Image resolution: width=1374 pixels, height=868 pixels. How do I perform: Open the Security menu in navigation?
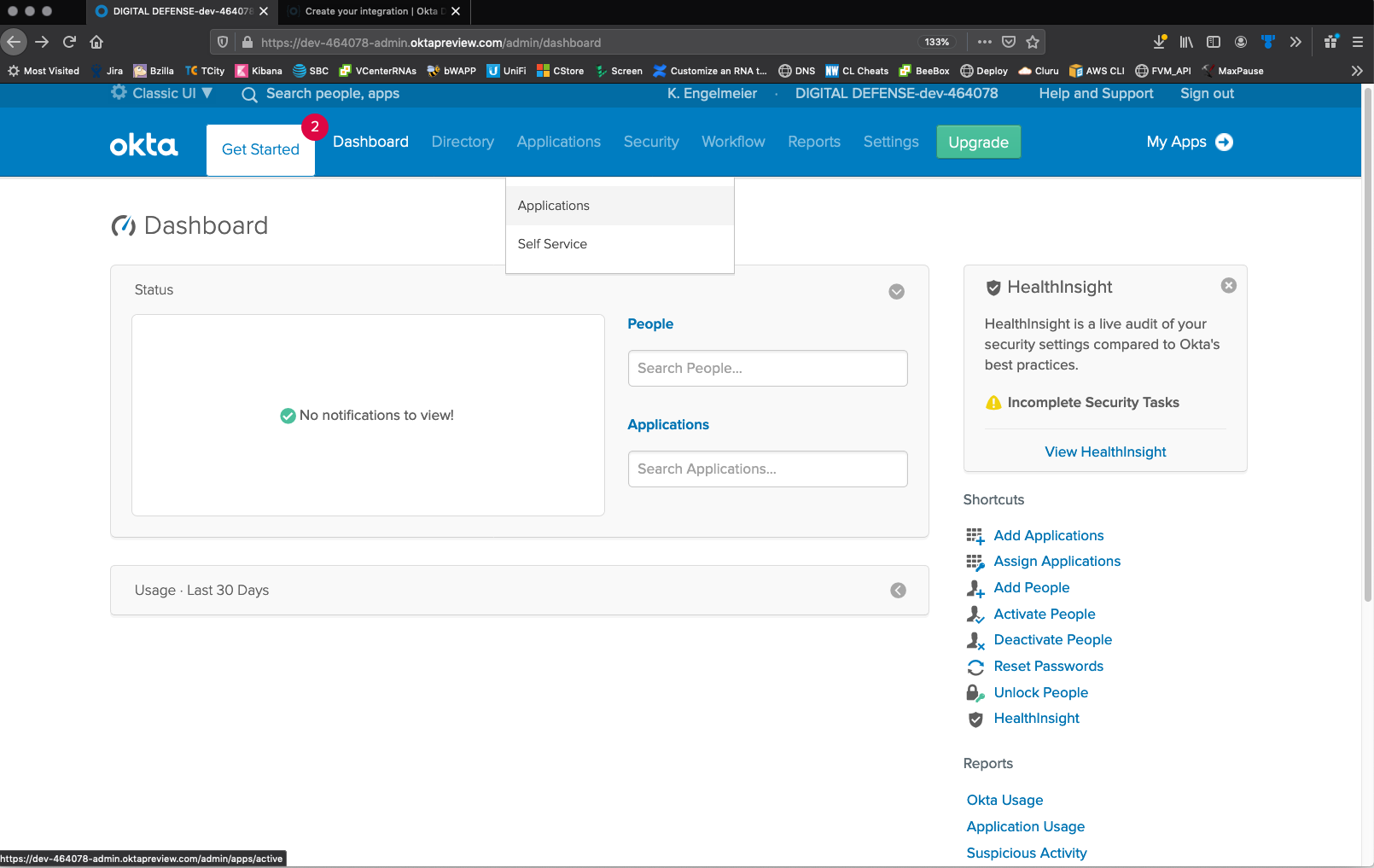pos(650,142)
